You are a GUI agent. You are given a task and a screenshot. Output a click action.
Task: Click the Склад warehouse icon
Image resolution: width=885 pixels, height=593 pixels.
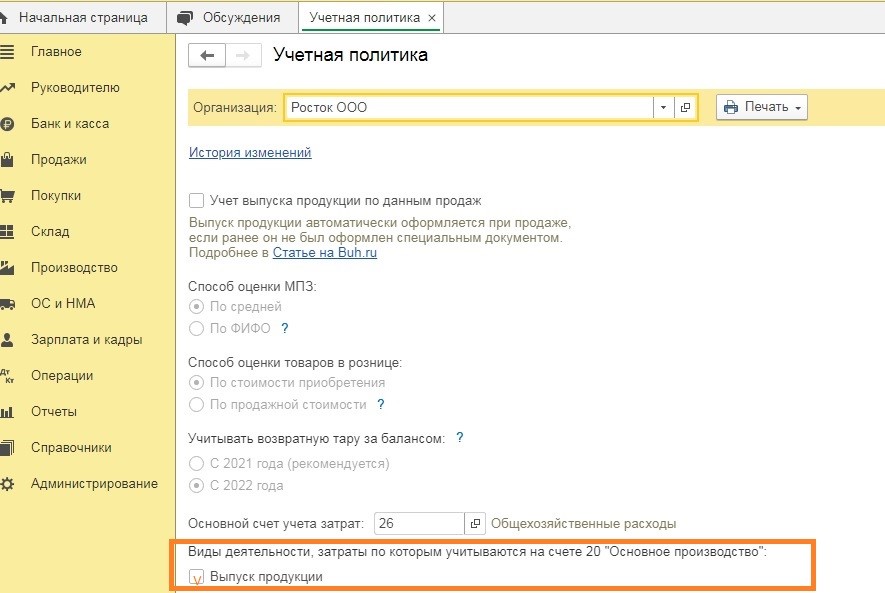coord(7,231)
